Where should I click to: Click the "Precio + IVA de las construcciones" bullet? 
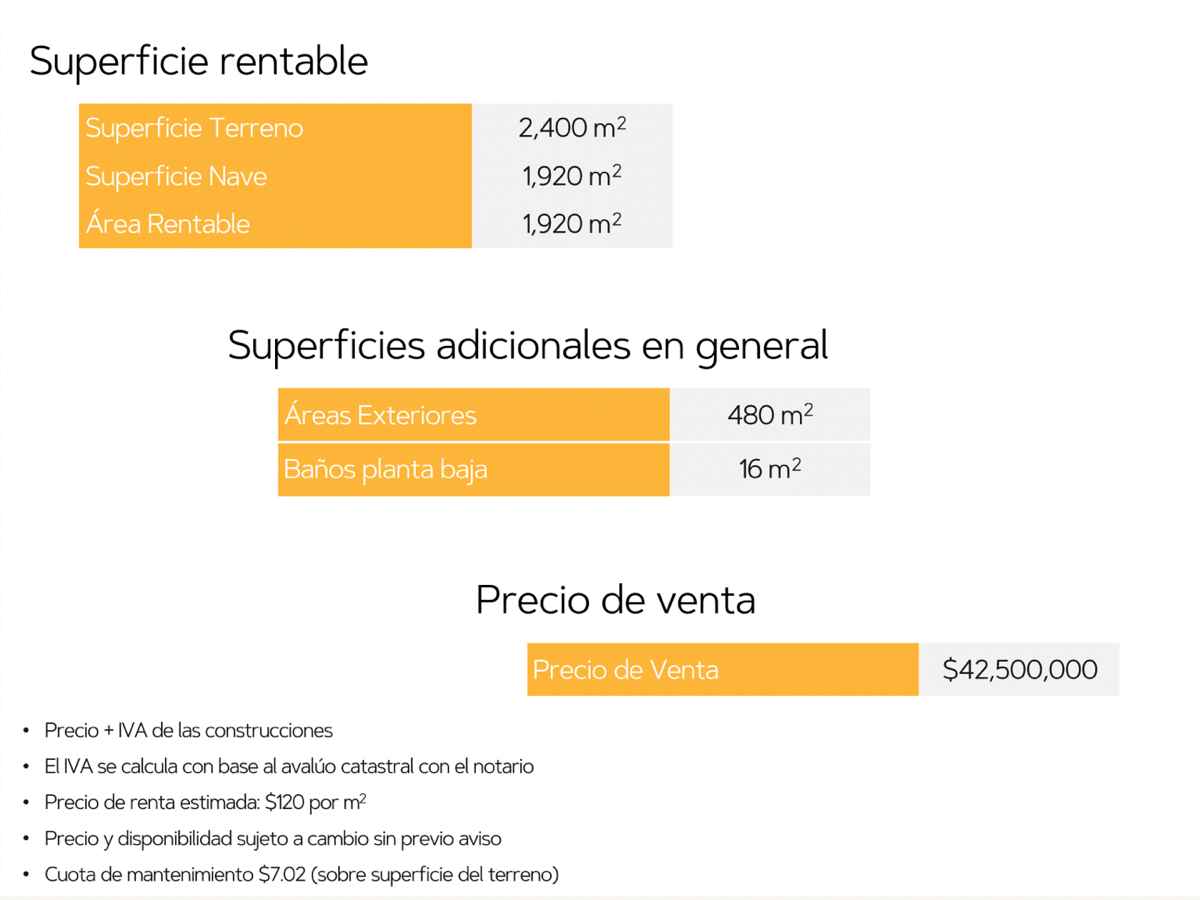click(188, 730)
